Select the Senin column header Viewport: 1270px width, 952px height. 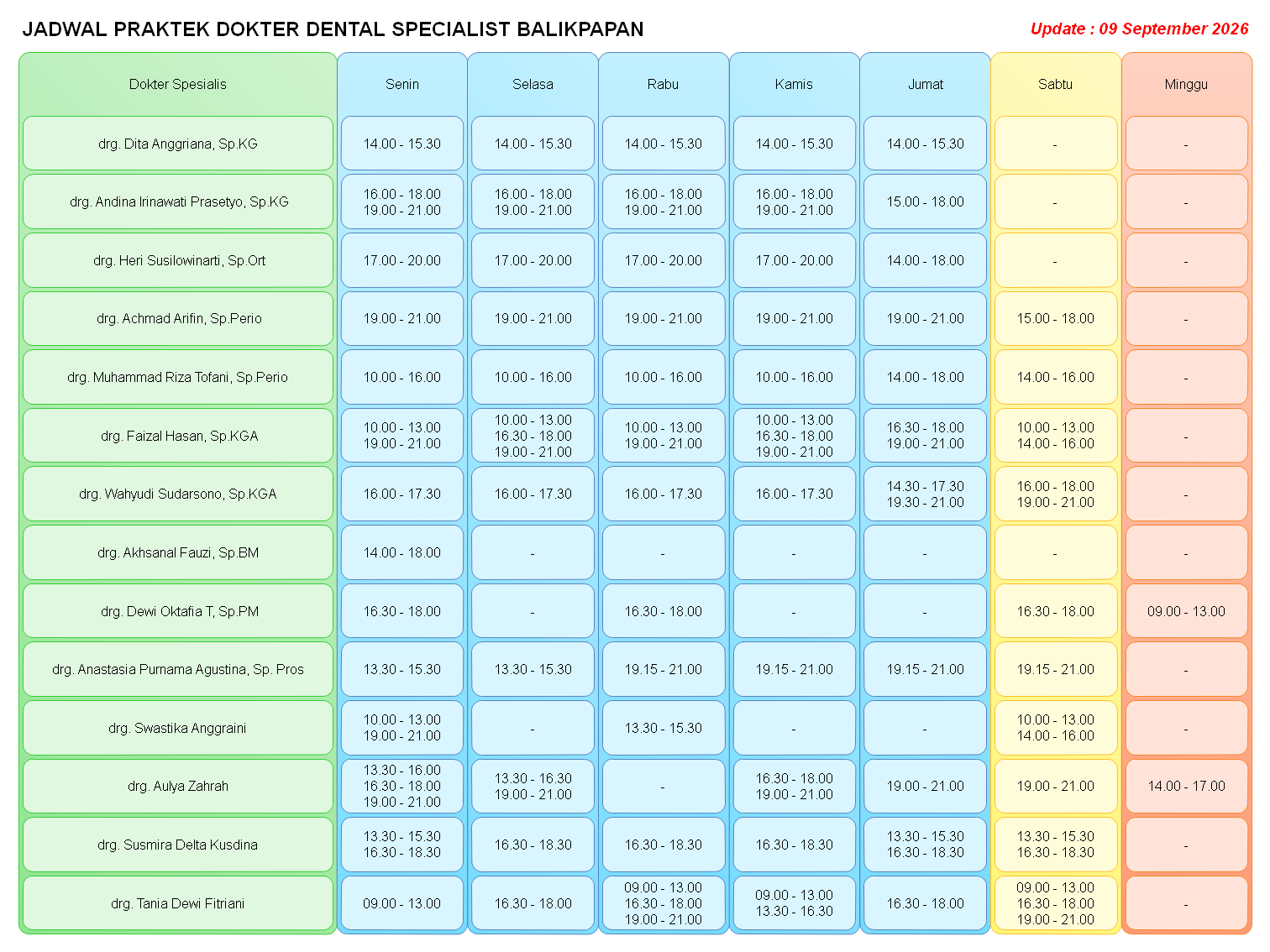click(x=402, y=84)
